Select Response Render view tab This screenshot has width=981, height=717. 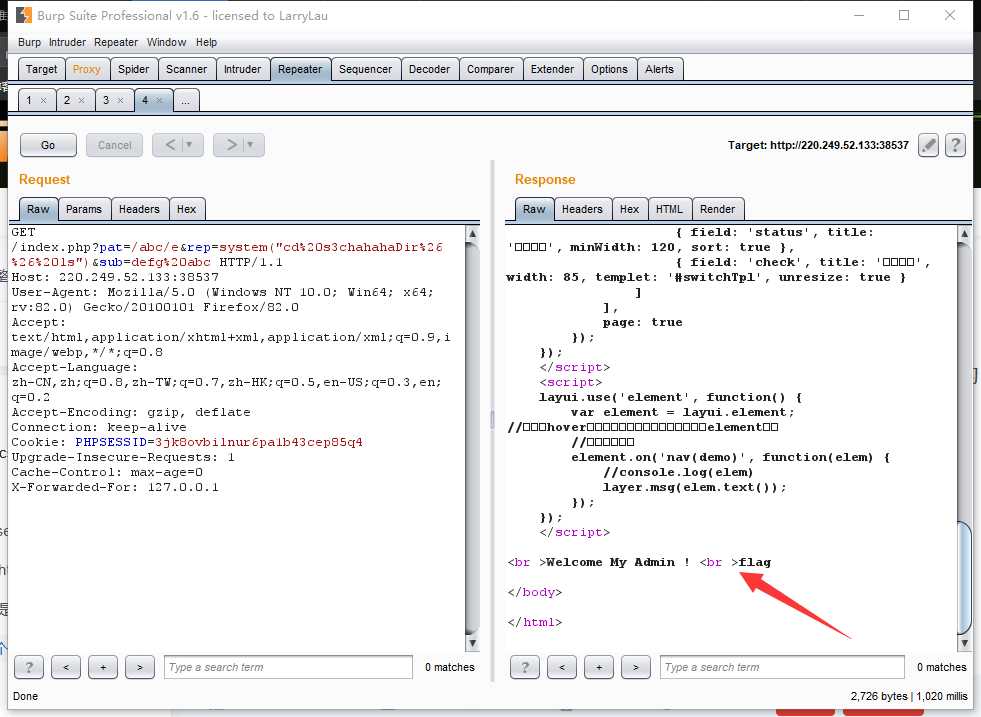(717, 209)
